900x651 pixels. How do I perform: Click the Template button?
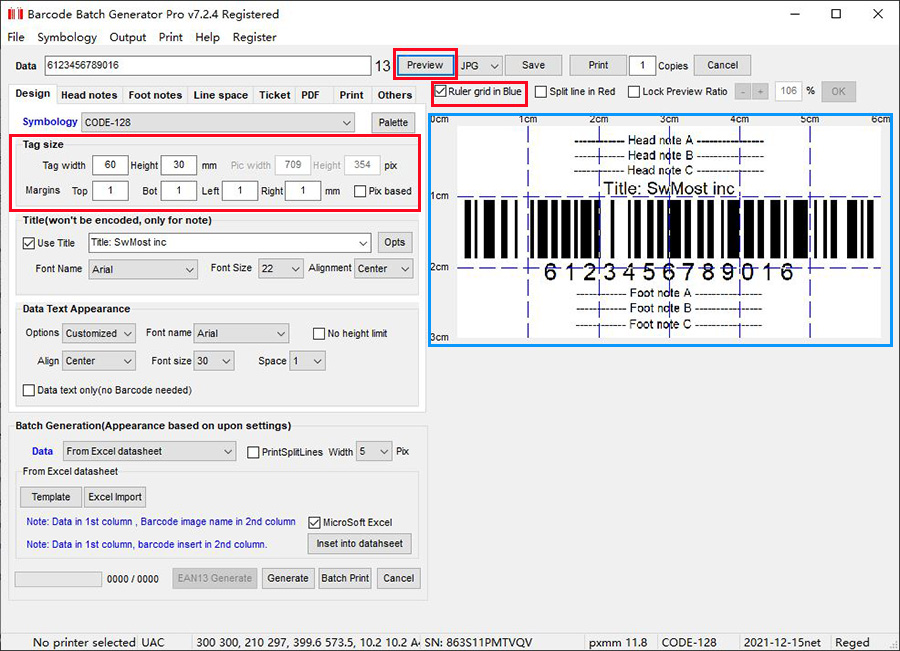point(51,497)
